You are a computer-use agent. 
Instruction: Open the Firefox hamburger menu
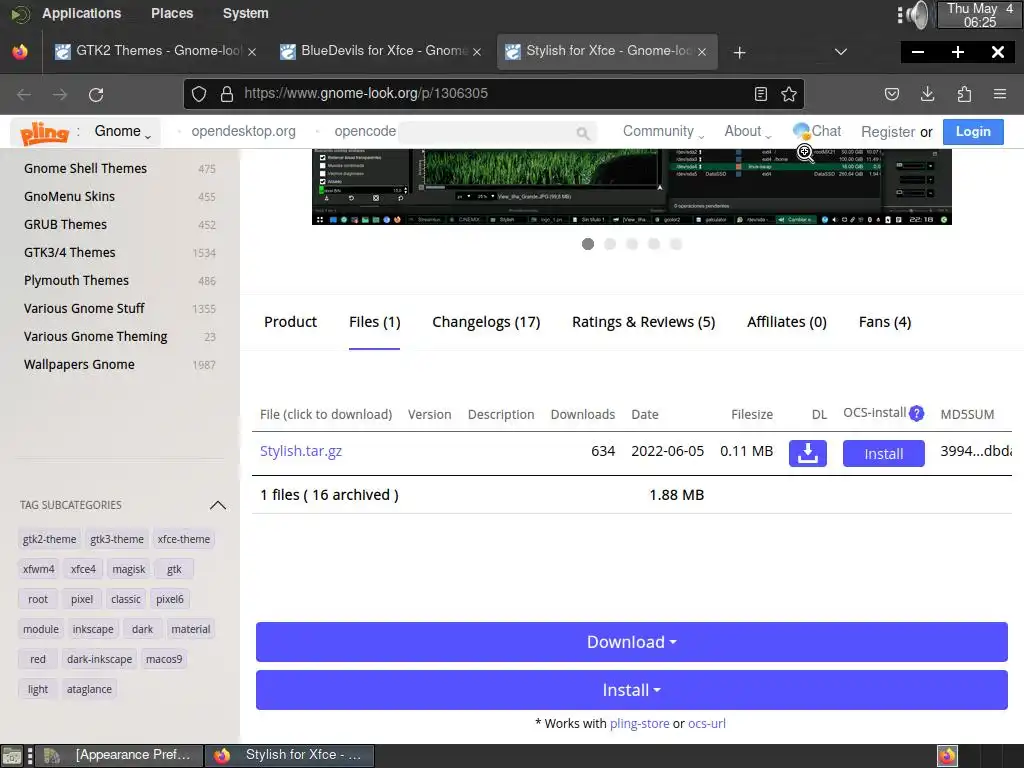coord(1000,94)
